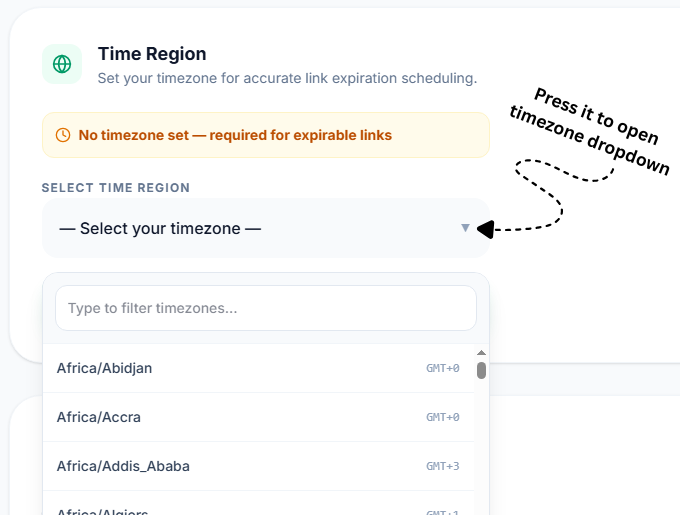Viewport: 680px width, 515px height.
Task: Click the 'No timezone set' warning banner
Action: (266, 135)
